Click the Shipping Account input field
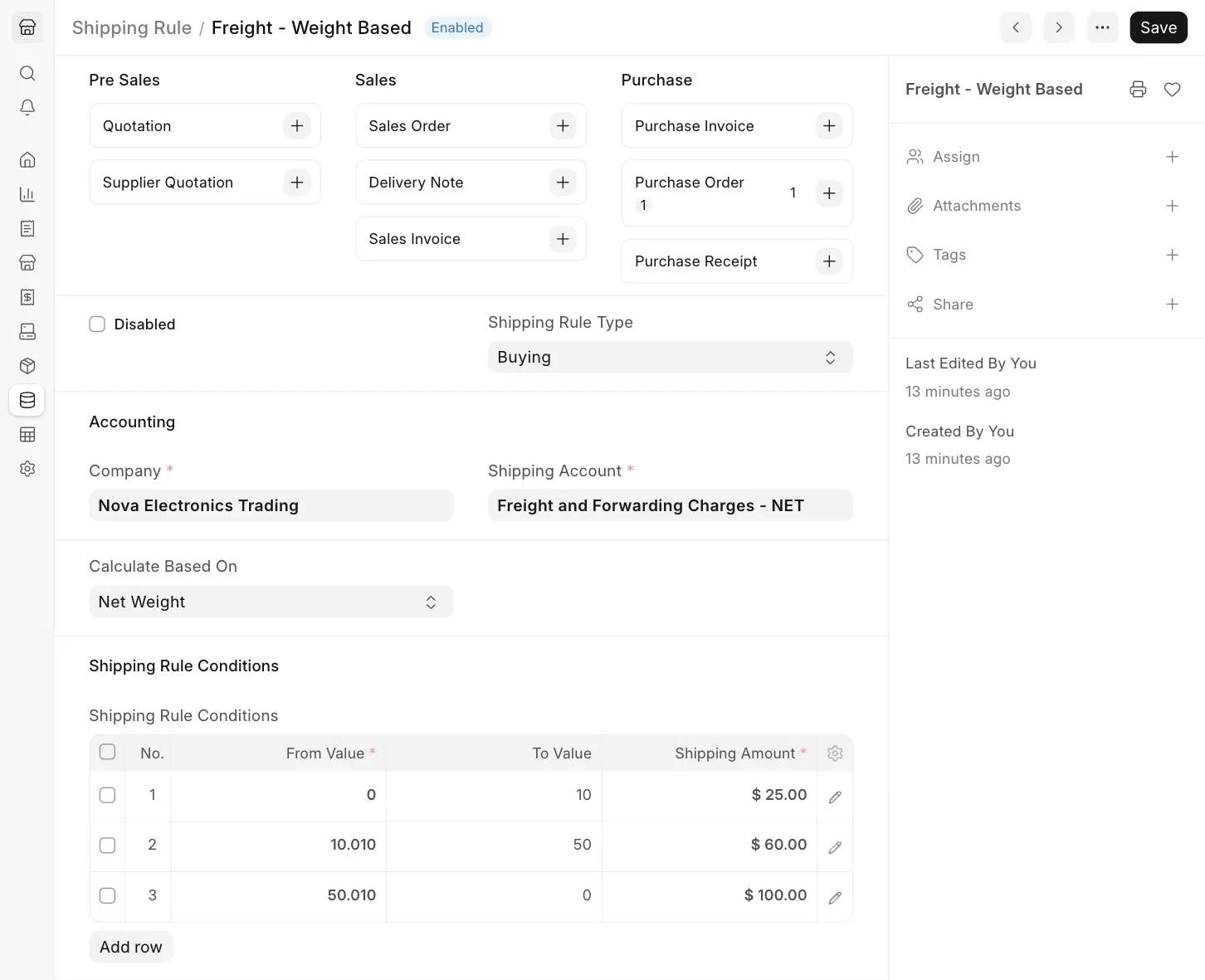Screen dimensions: 1205x980 tap(670, 505)
